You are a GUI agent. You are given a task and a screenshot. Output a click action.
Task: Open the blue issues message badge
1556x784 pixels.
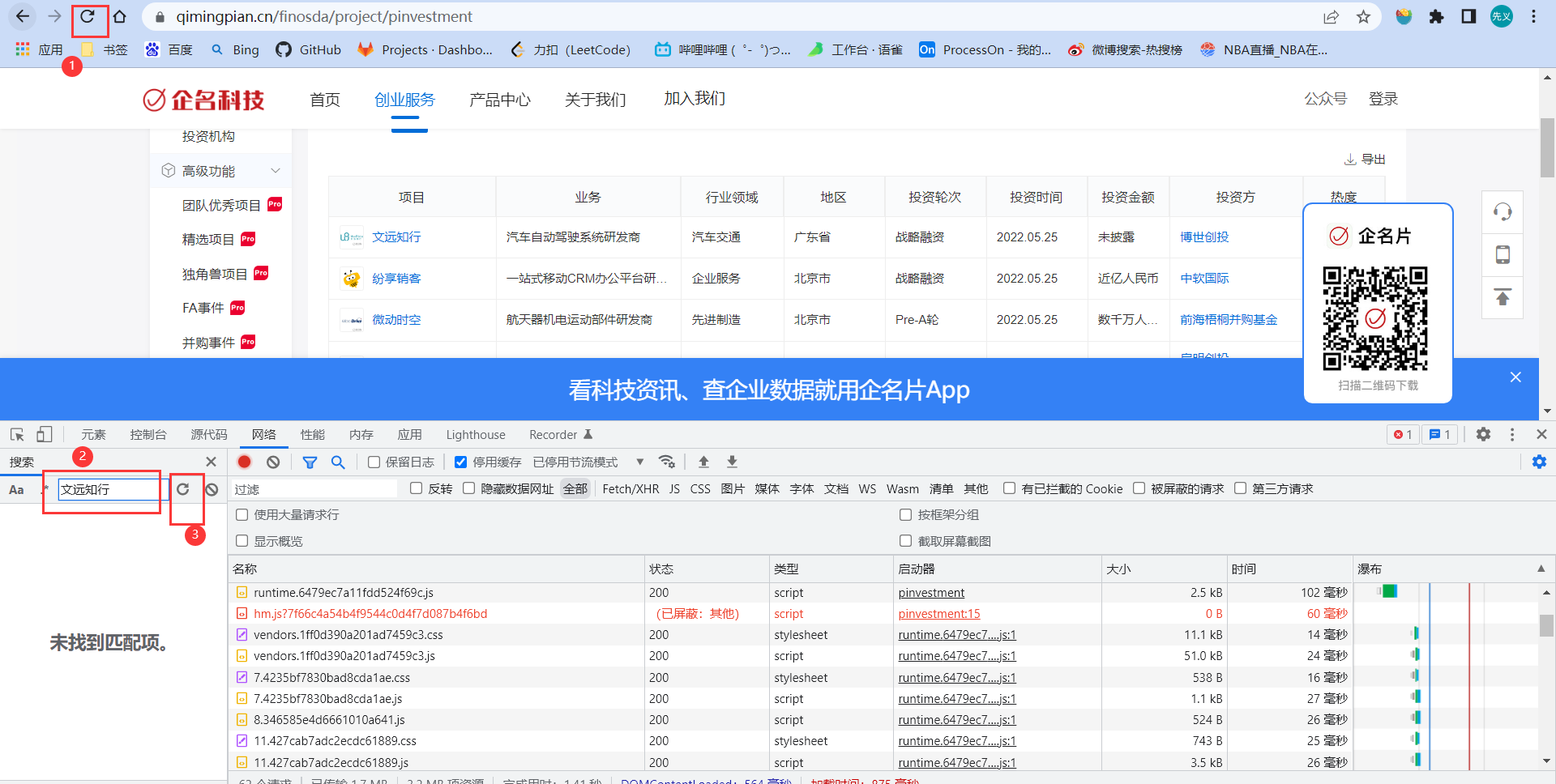1440,435
